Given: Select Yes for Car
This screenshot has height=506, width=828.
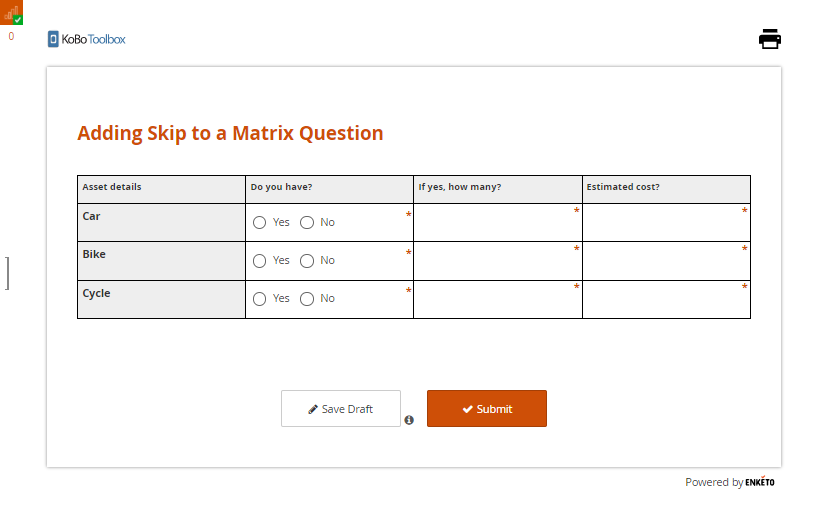Looking at the screenshot, I should [x=260, y=222].
